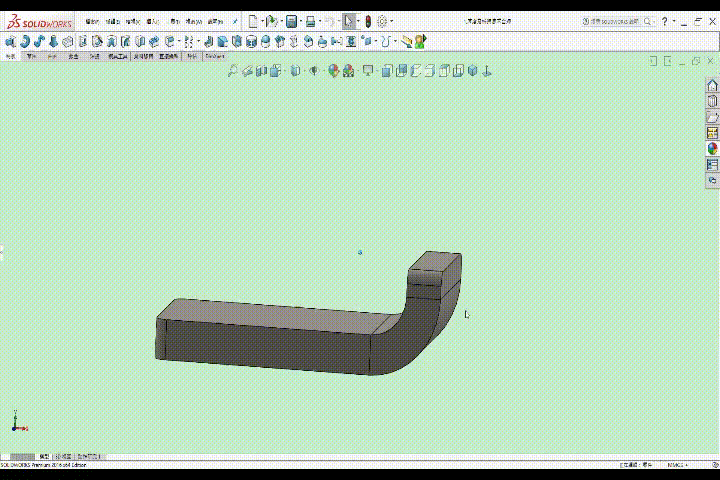Click the Swept Boss/Base feature icon

coord(39,42)
